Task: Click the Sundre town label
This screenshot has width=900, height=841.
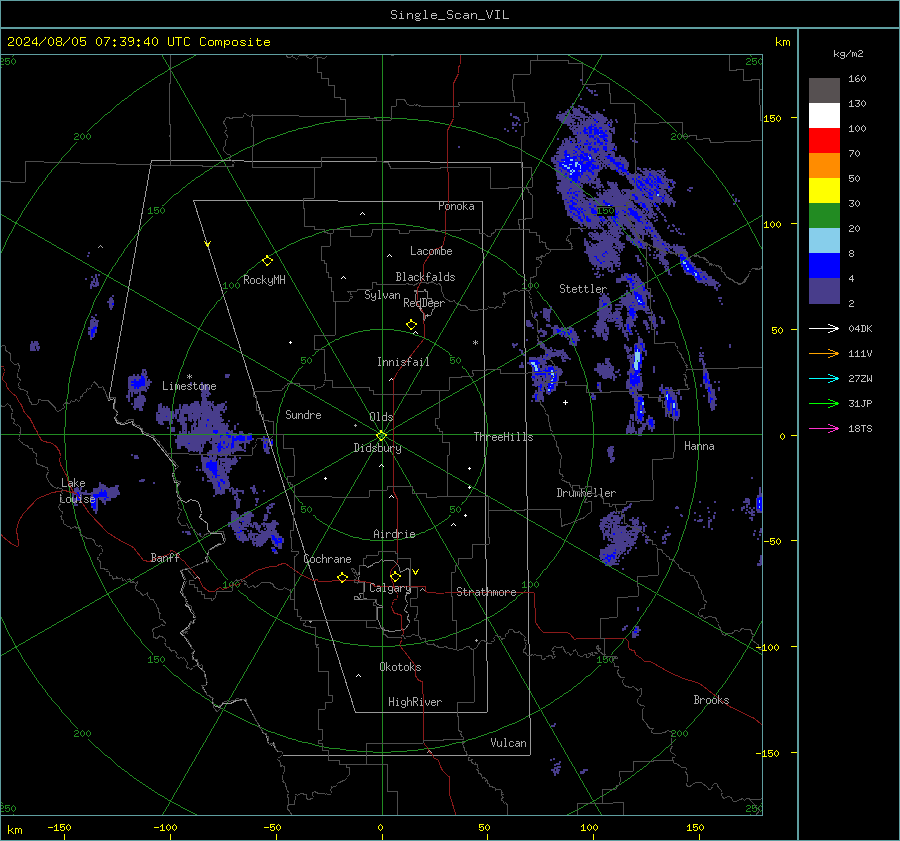Action: coord(303,414)
